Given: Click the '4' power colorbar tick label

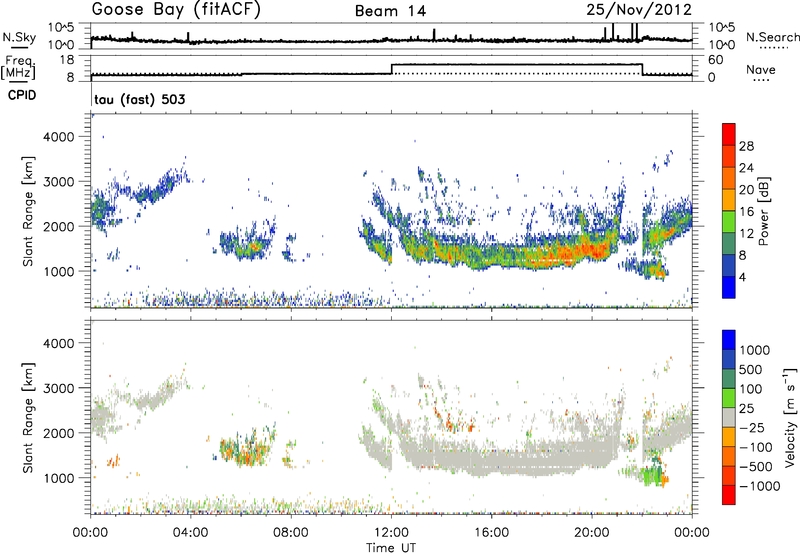Looking at the screenshot, I should (x=743, y=277).
